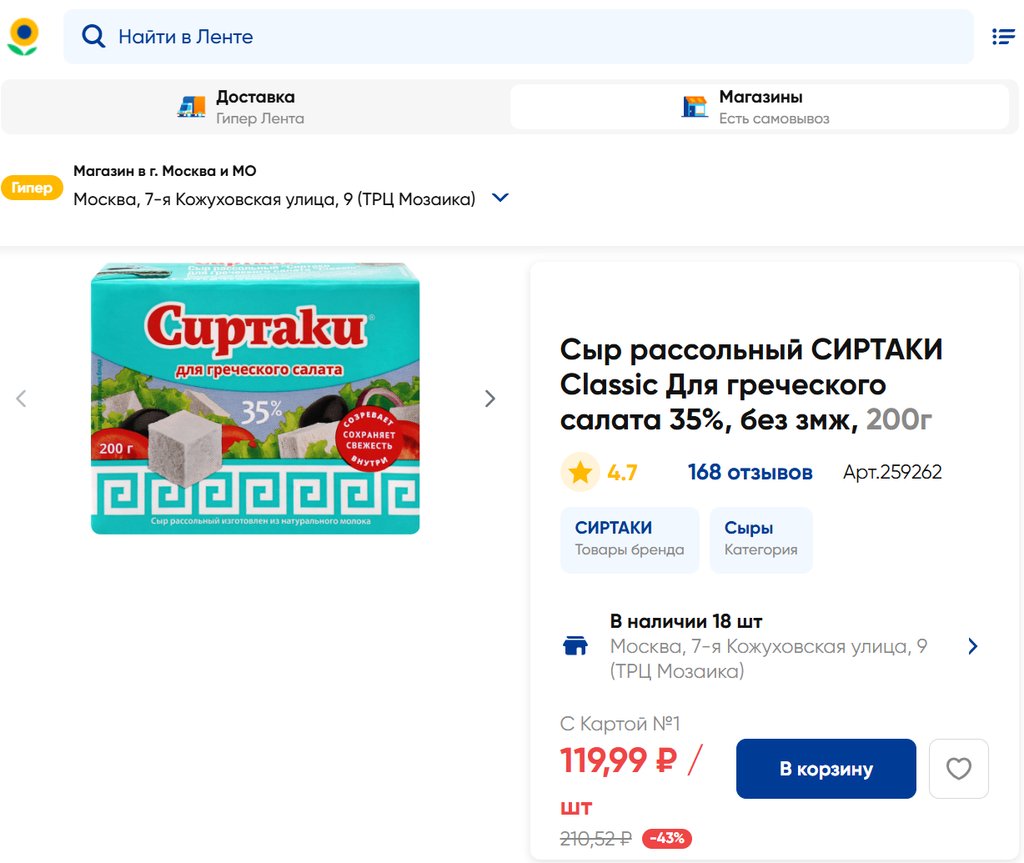Click the delivery truck icon

coord(191,107)
